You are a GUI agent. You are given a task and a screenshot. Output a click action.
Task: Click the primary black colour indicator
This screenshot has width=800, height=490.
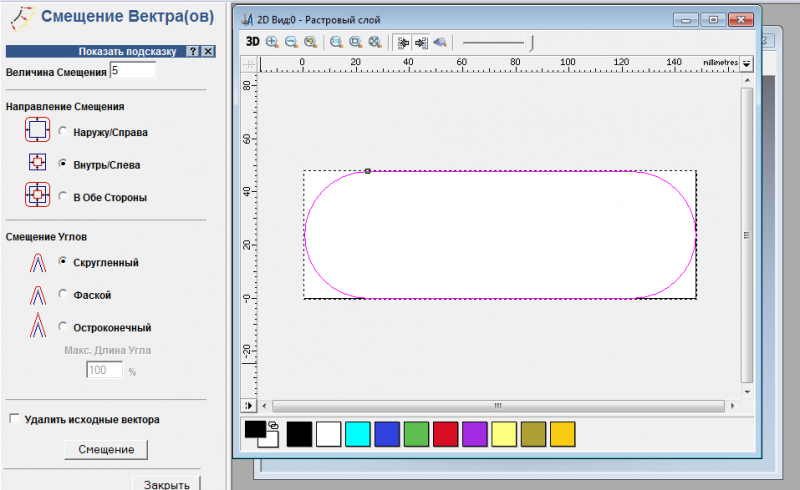tap(255, 429)
